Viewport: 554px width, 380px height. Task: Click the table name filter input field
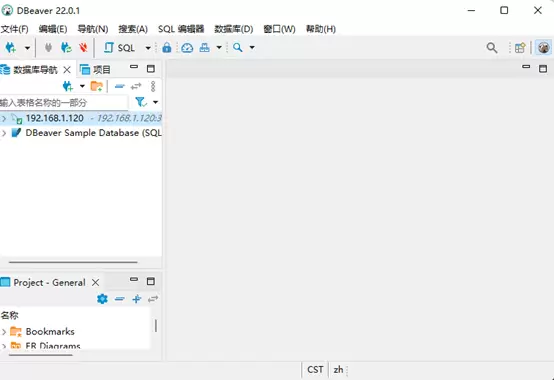(64, 103)
